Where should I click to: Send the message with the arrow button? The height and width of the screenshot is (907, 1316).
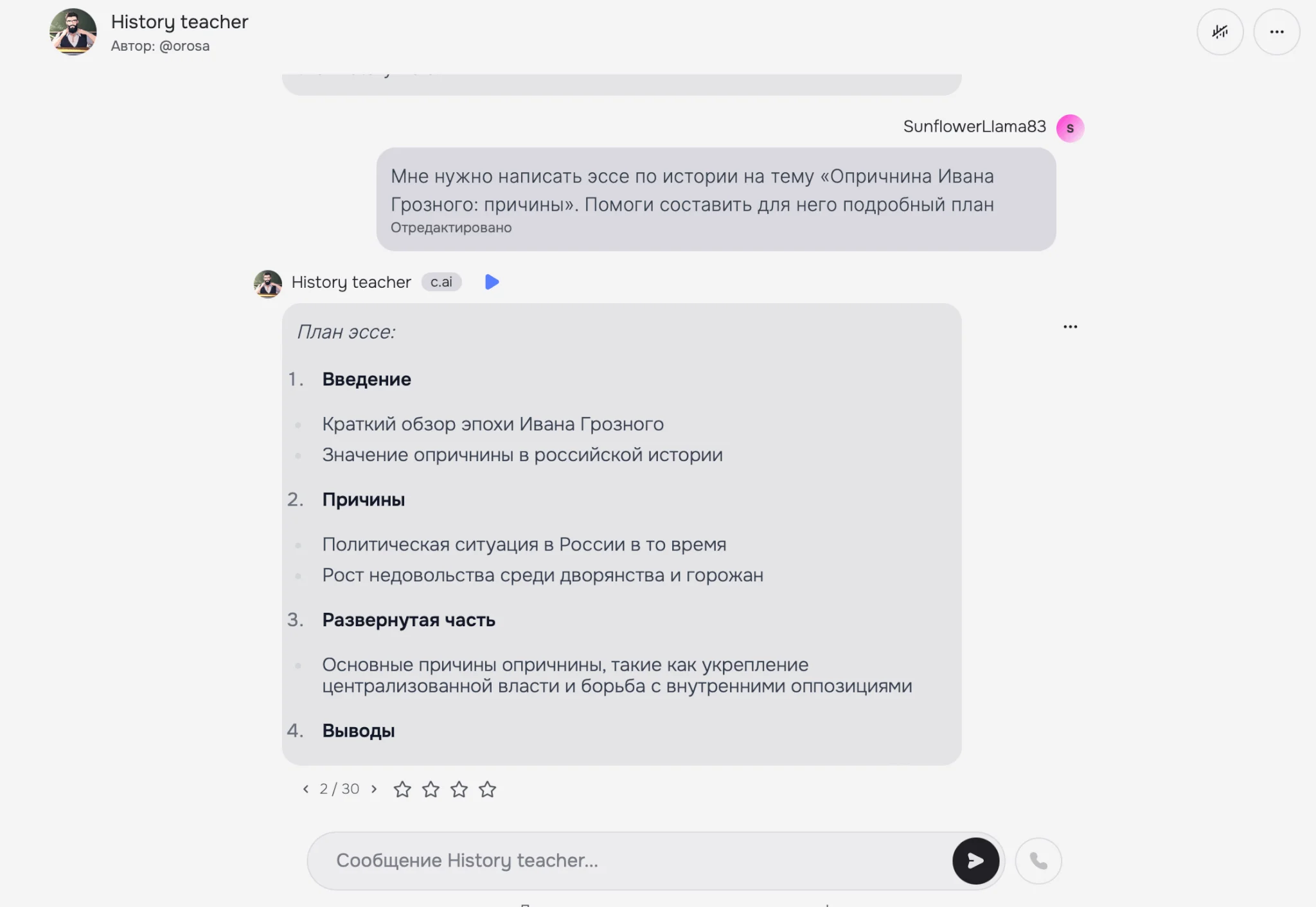click(975, 861)
